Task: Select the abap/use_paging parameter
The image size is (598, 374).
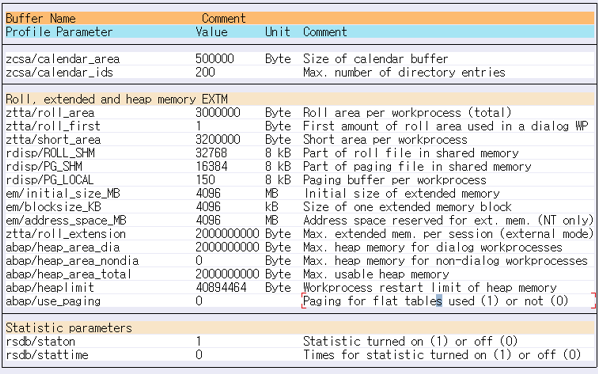Action: click(53, 301)
